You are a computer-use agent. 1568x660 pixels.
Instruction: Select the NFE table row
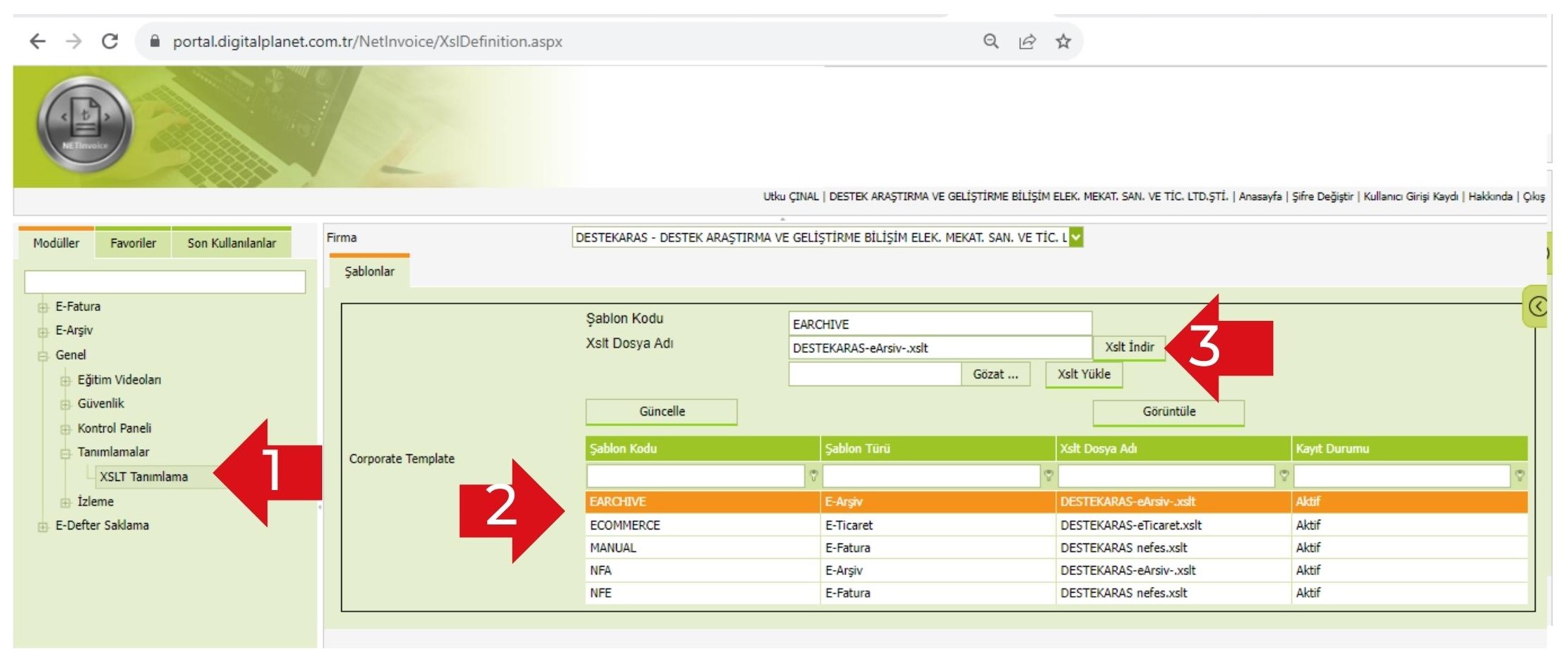tap(1056, 593)
